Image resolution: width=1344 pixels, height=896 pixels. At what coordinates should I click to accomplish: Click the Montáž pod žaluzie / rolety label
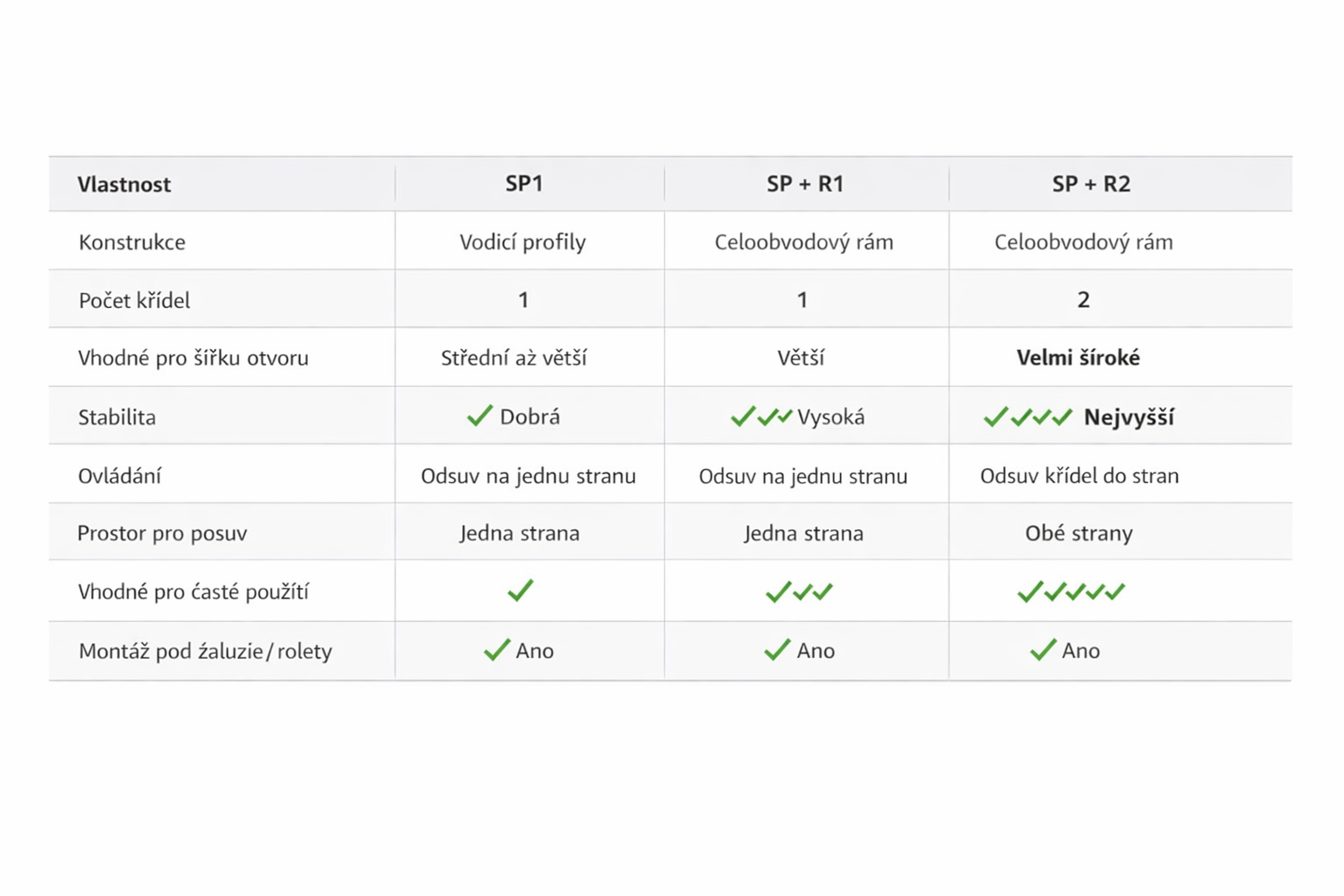[206, 651]
